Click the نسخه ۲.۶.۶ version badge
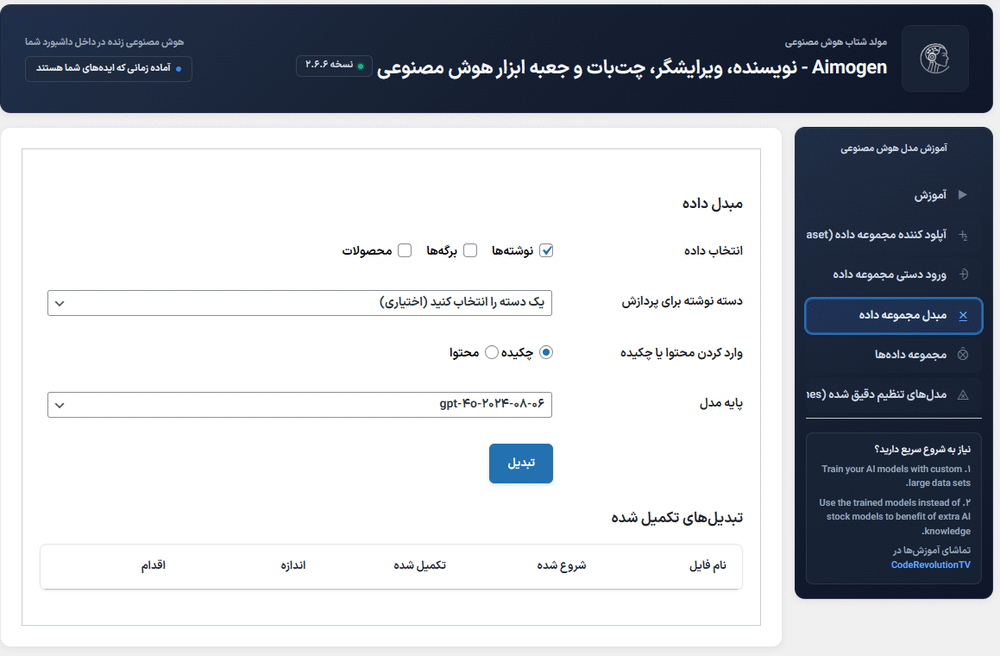 click(335, 65)
